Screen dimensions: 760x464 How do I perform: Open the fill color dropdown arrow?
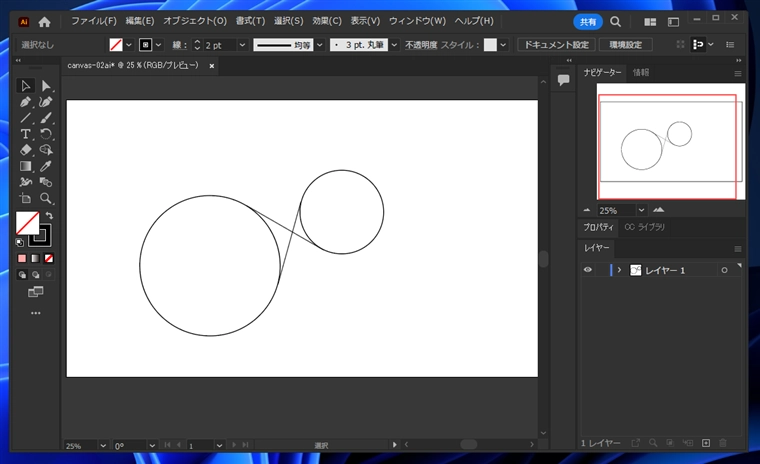pos(129,45)
